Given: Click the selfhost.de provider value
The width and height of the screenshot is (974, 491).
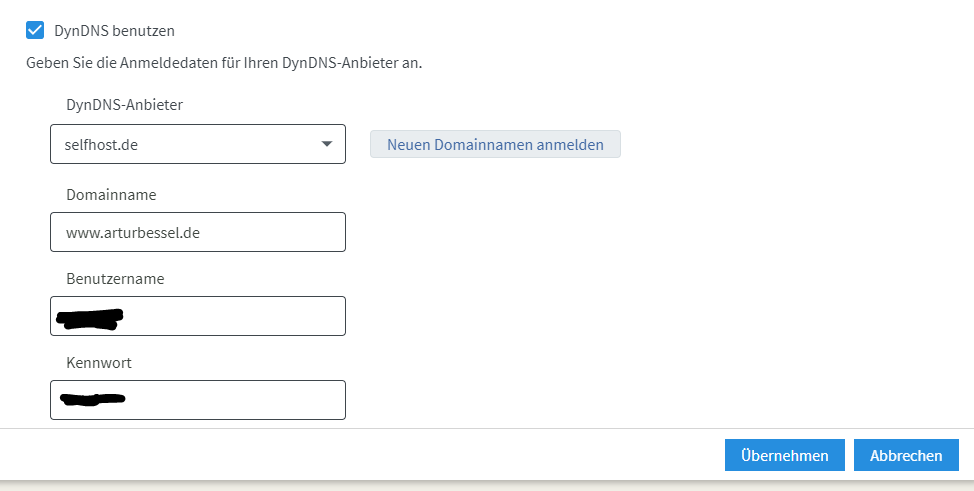Looking at the screenshot, I should [x=101, y=144].
